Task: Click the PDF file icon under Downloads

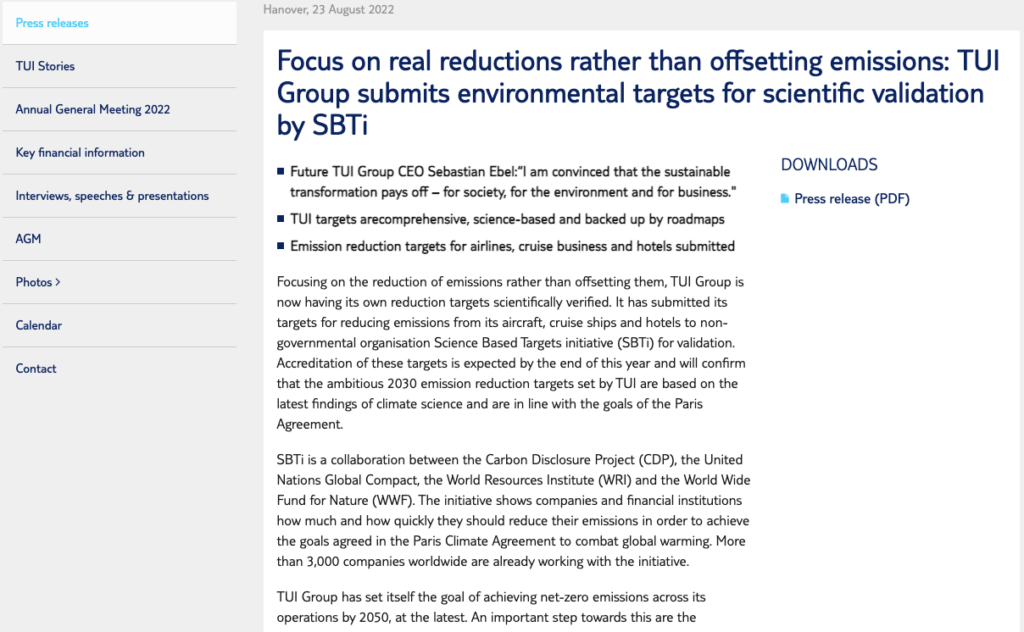Action: pyautogui.click(x=785, y=199)
